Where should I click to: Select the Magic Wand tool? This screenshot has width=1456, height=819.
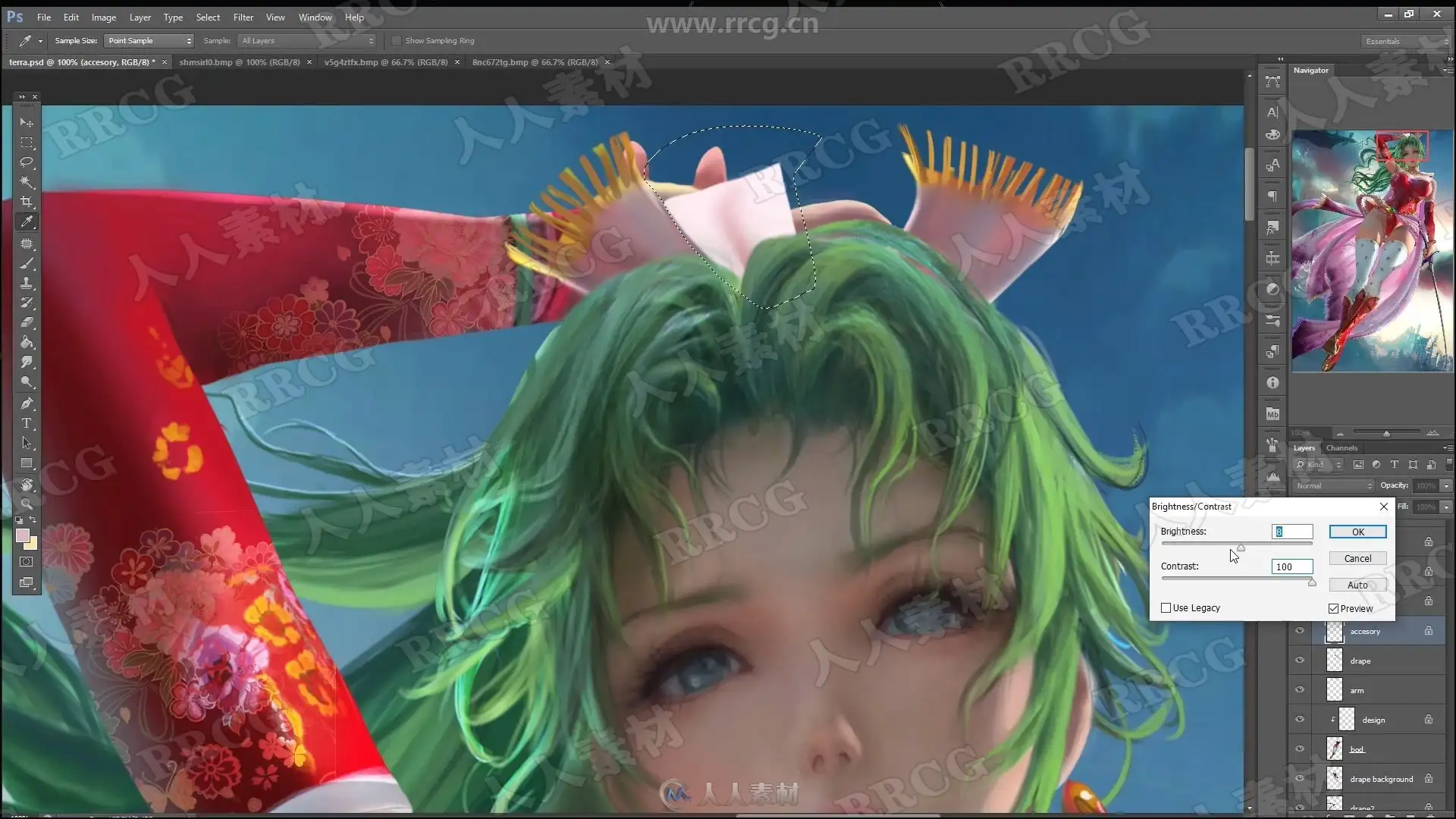pos(27,182)
